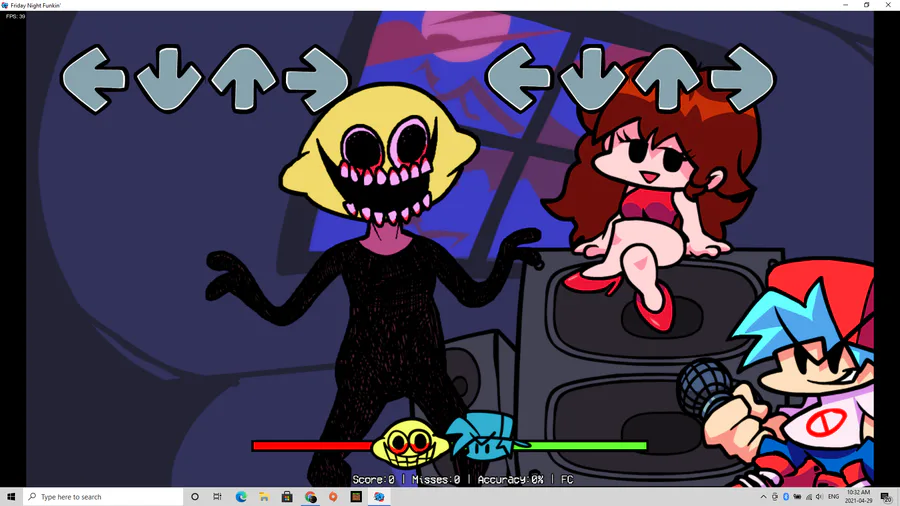The height and width of the screenshot is (506, 900).
Task: Click the webcam tray icon
Action: tap(775, 497)
